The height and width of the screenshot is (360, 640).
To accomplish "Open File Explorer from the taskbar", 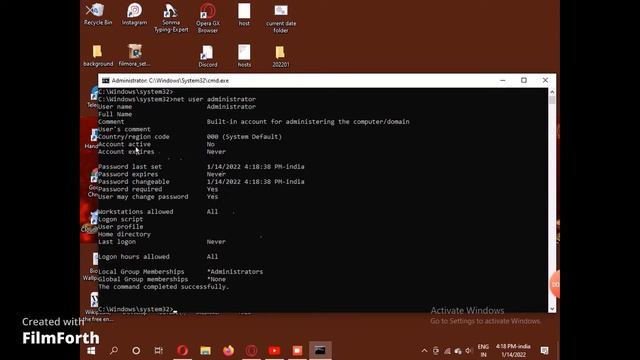I will click(205, 351).
